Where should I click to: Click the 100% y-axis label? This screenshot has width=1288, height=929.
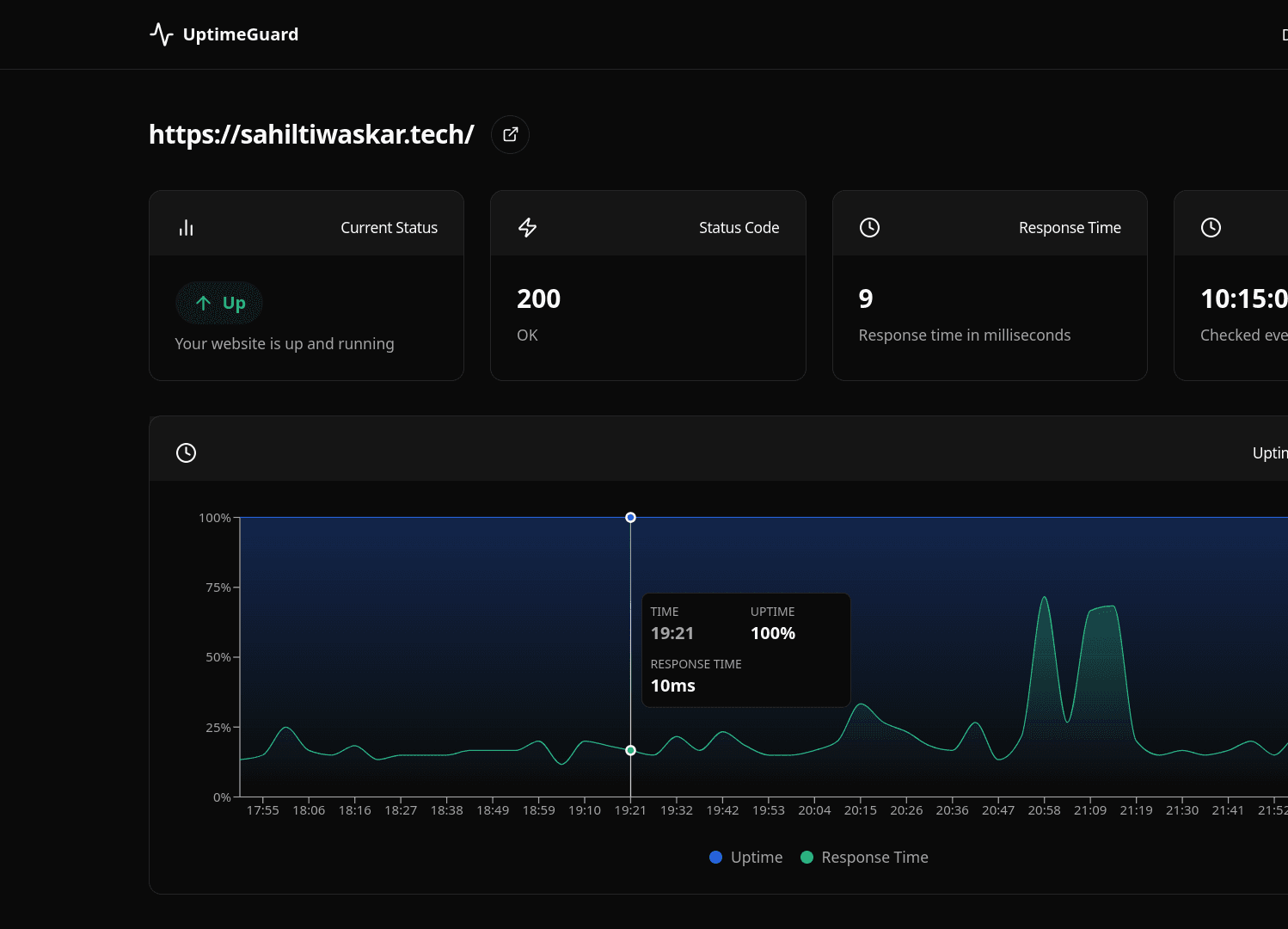click(x=215, y=518)
